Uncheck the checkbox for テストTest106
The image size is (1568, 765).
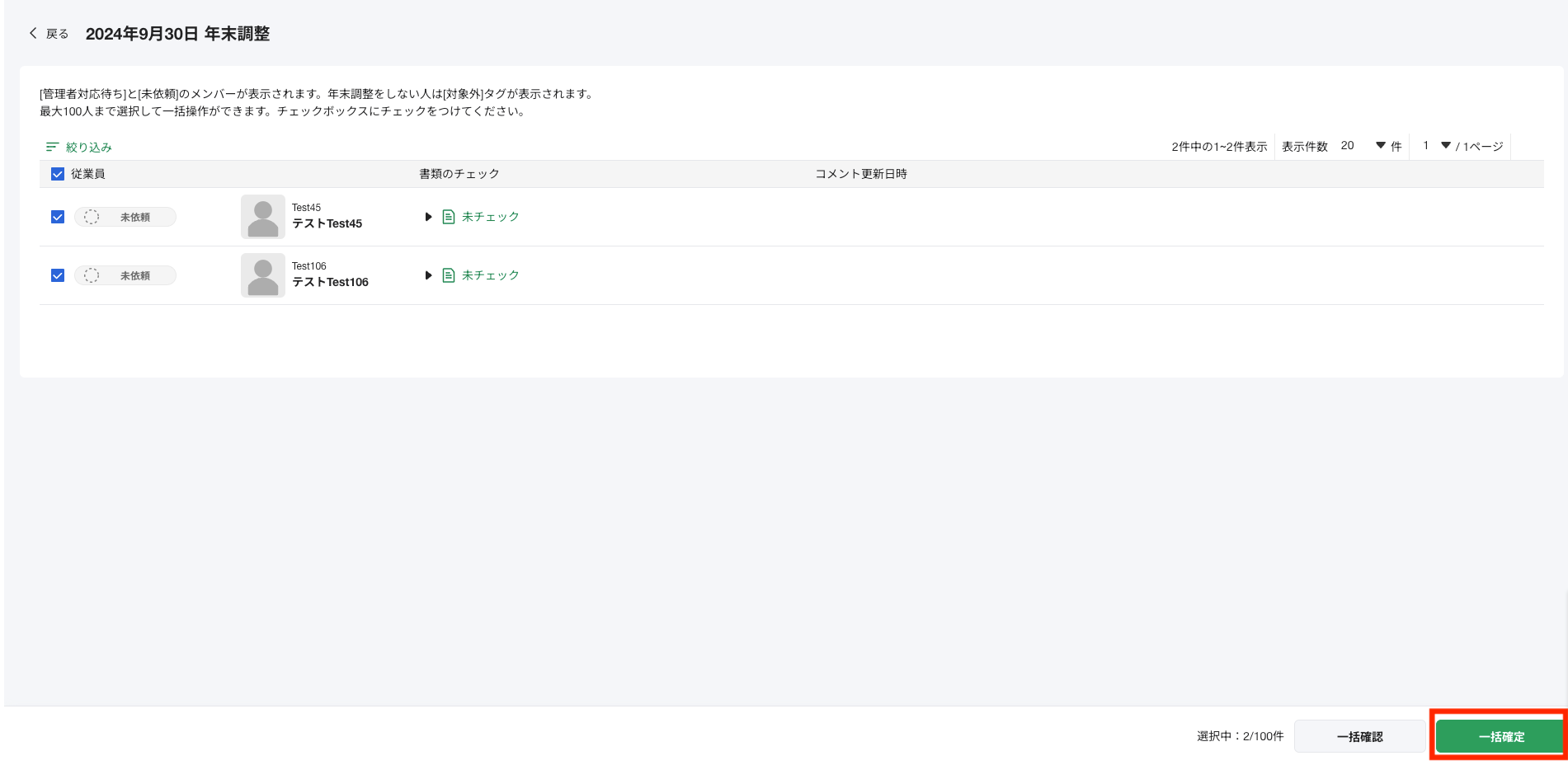tap(57, 275)
